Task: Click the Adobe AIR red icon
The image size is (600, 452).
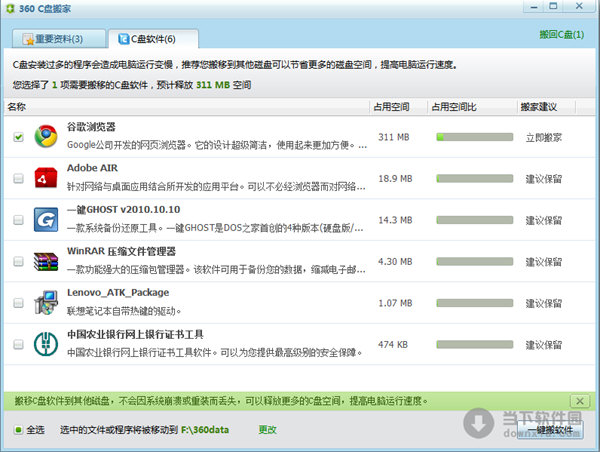Action: point(46,178)
